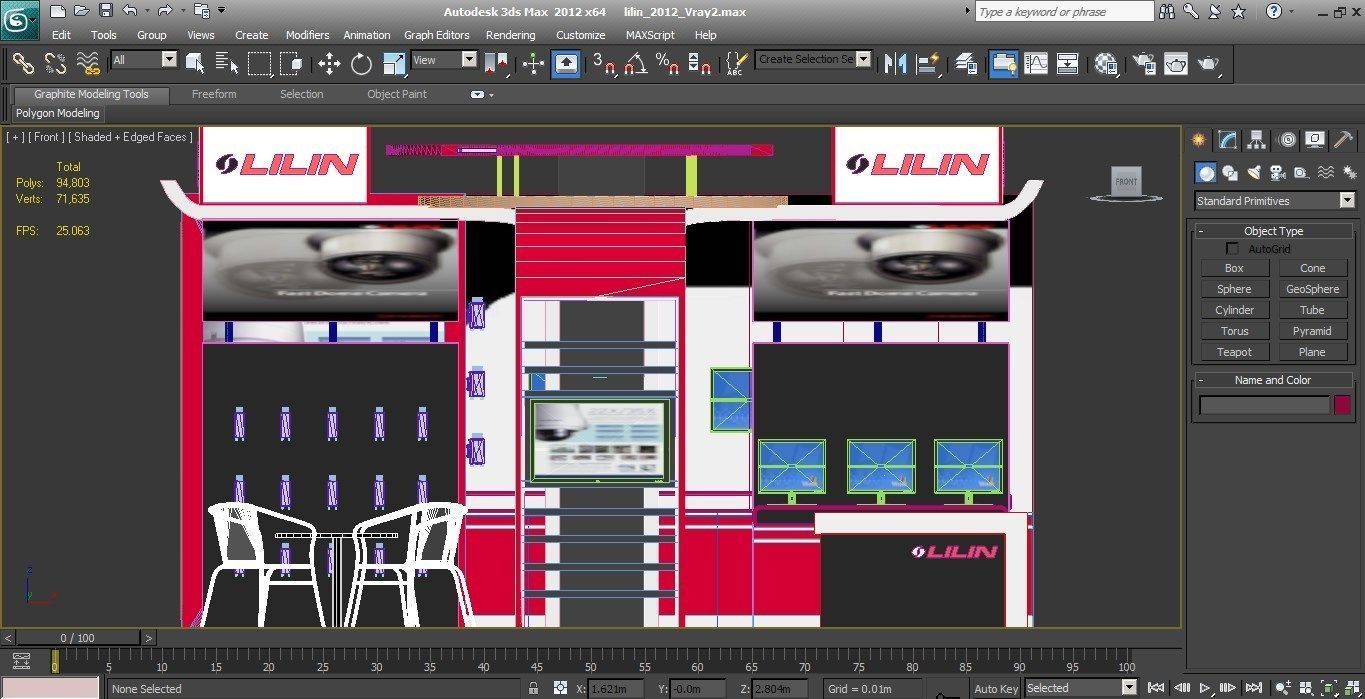The width and height of the screenshot is (1365, 699).
Task: Toggle the 3D Snaps button
Action: click(603, 64)
